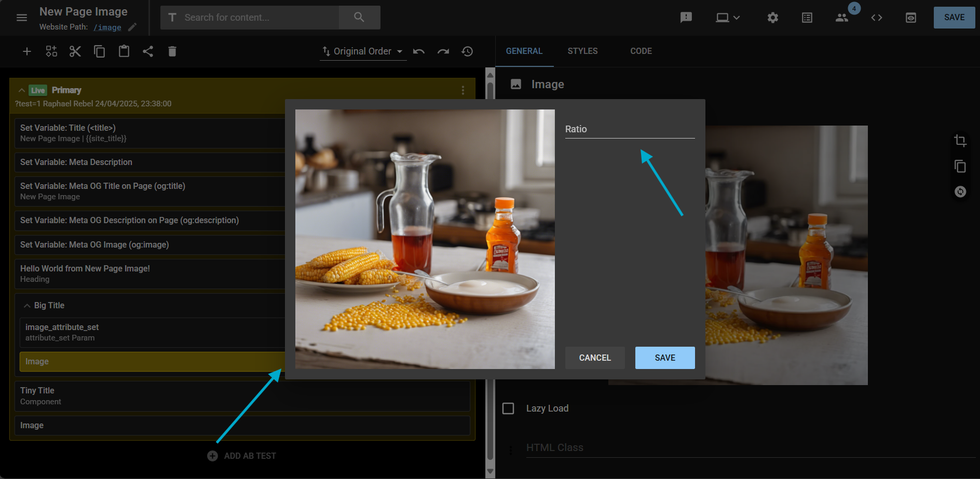
Task: Open the Primary variant three-dot menu
Action: (462, 91)
